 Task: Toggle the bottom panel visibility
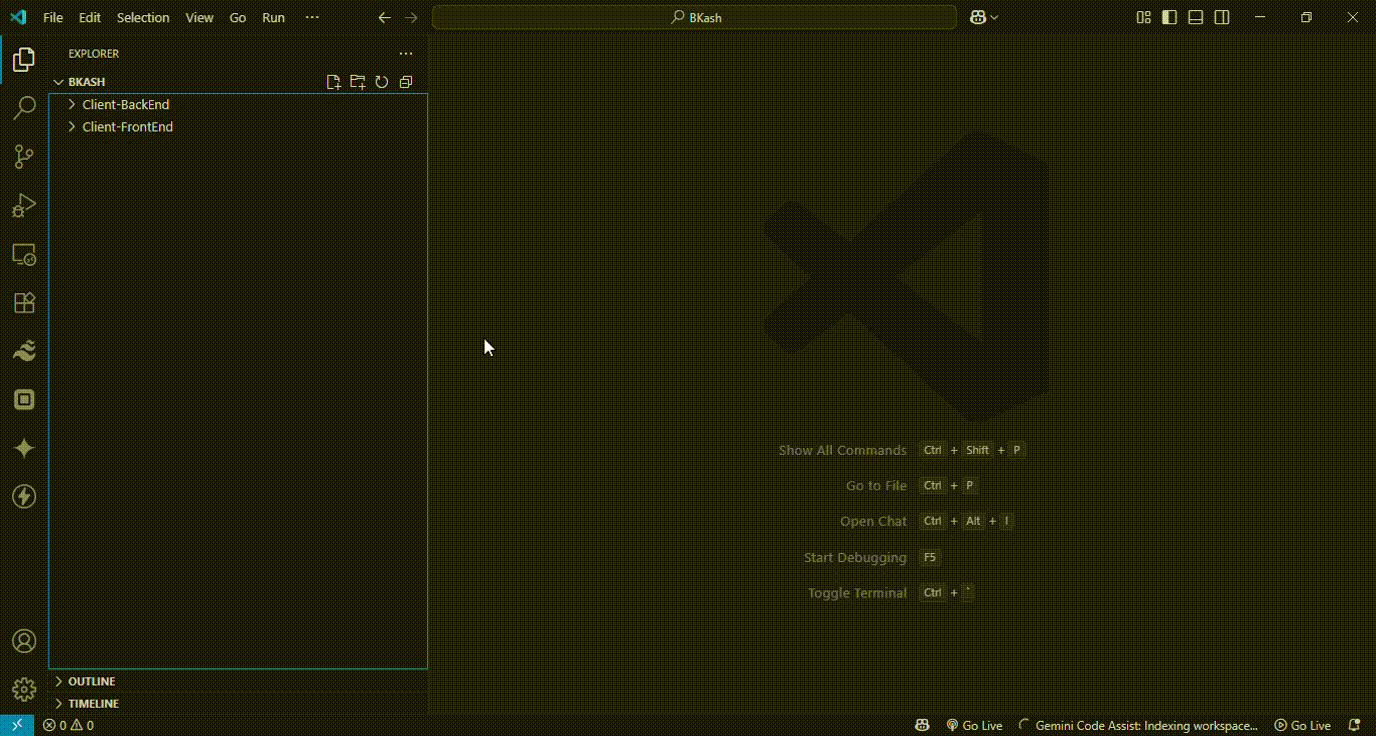1195,18
